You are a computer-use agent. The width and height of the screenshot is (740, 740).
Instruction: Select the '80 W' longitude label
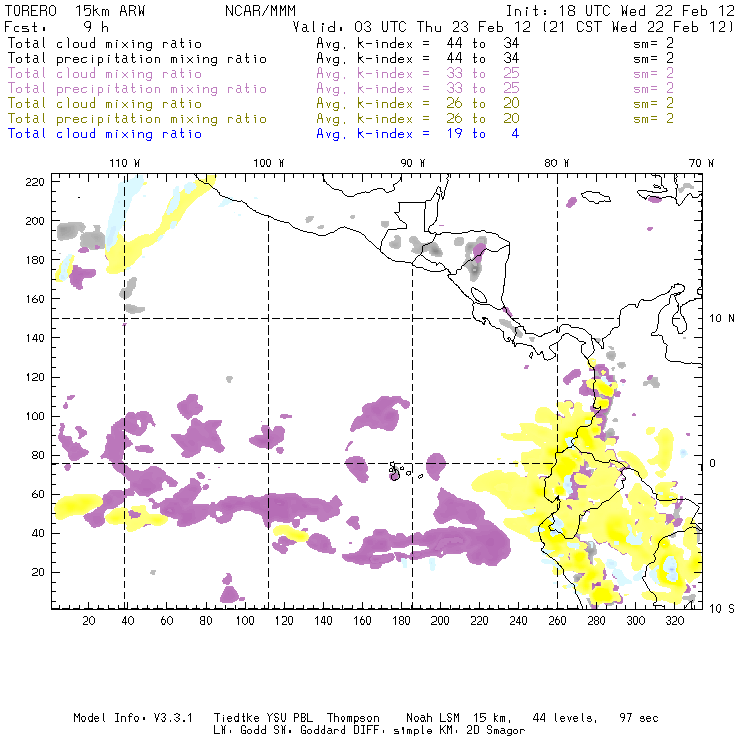(557, 163)
